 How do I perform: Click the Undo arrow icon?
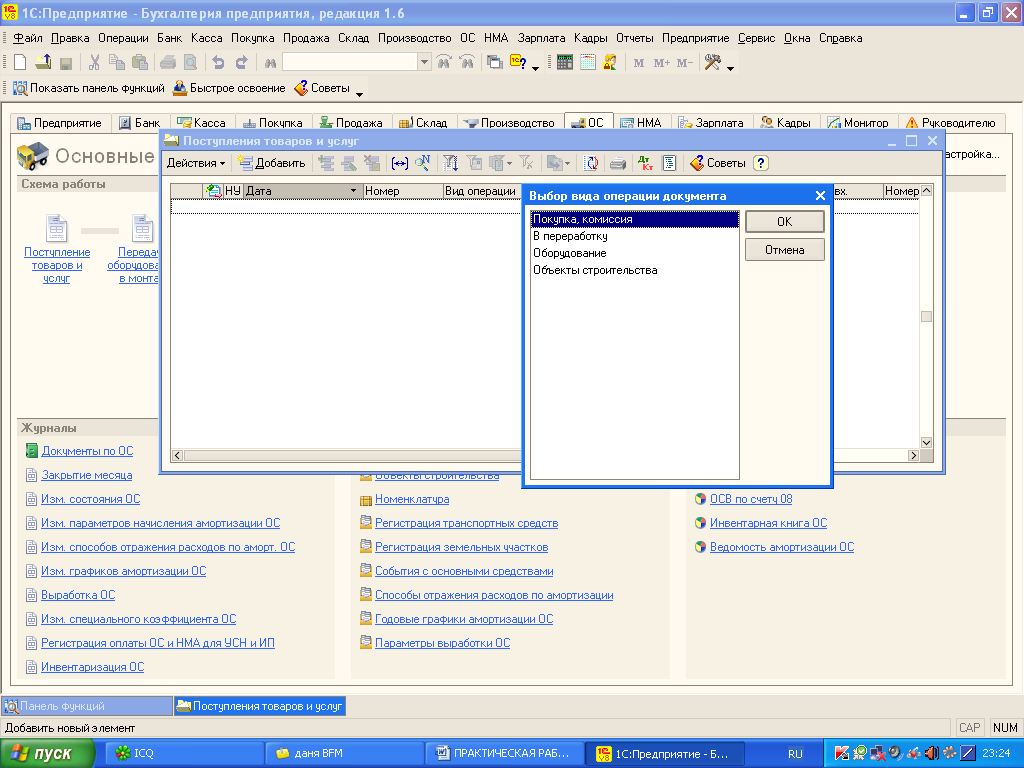coord(218,63)
